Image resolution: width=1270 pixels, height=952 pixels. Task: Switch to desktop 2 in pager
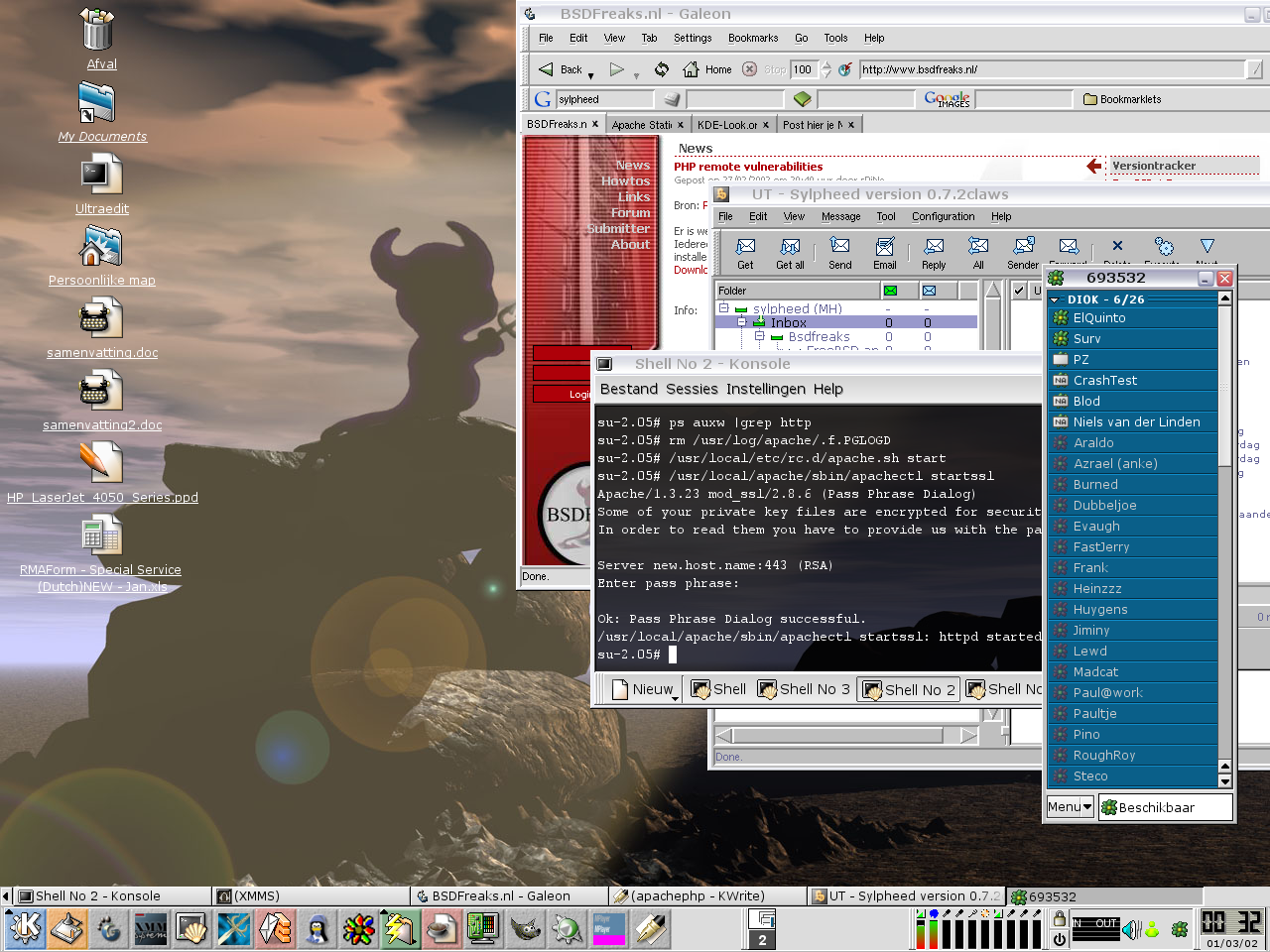tap(762, 939)
